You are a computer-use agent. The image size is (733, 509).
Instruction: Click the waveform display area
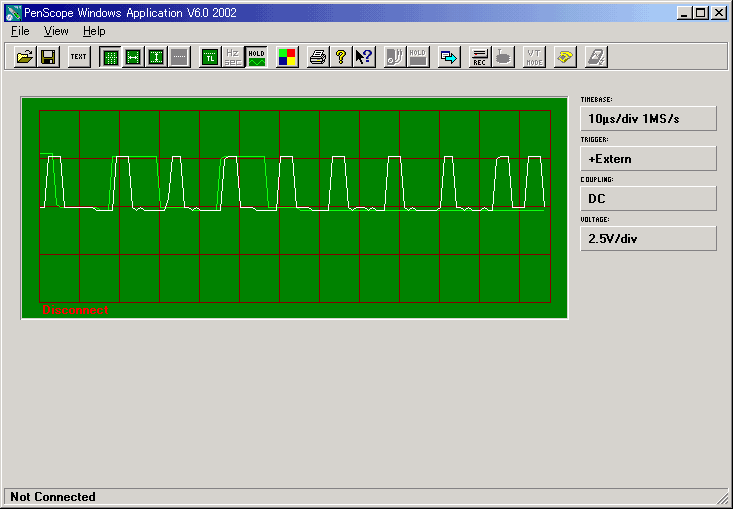coord(294,207)
